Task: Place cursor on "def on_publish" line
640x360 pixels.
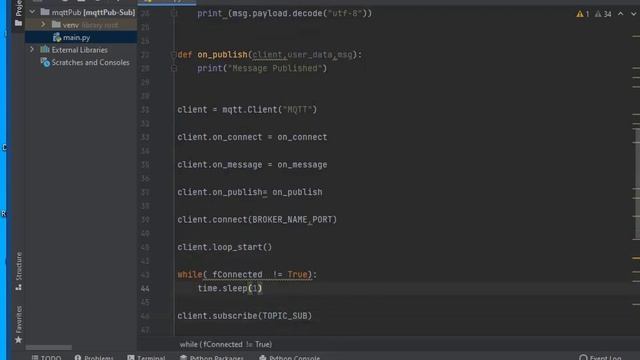Action: point(269,54)
